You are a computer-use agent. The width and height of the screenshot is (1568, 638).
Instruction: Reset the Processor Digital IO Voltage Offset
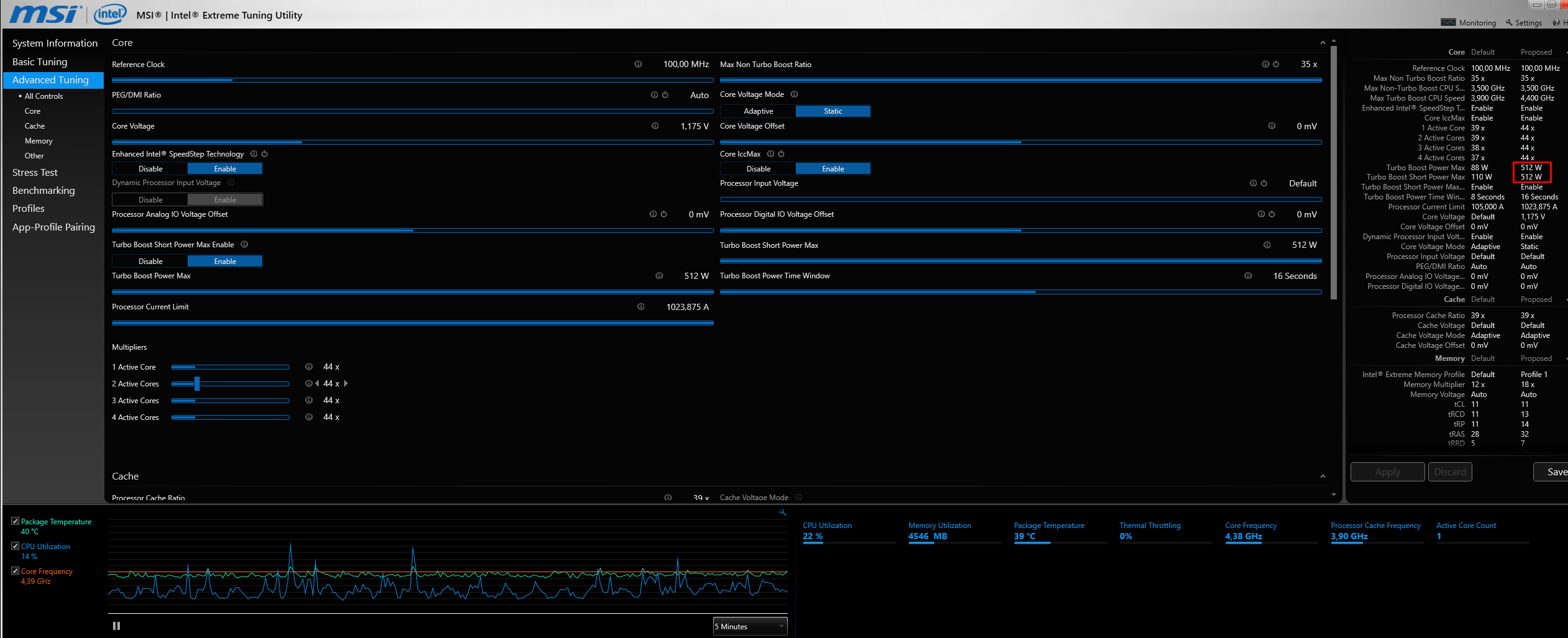click(1272, 214)
